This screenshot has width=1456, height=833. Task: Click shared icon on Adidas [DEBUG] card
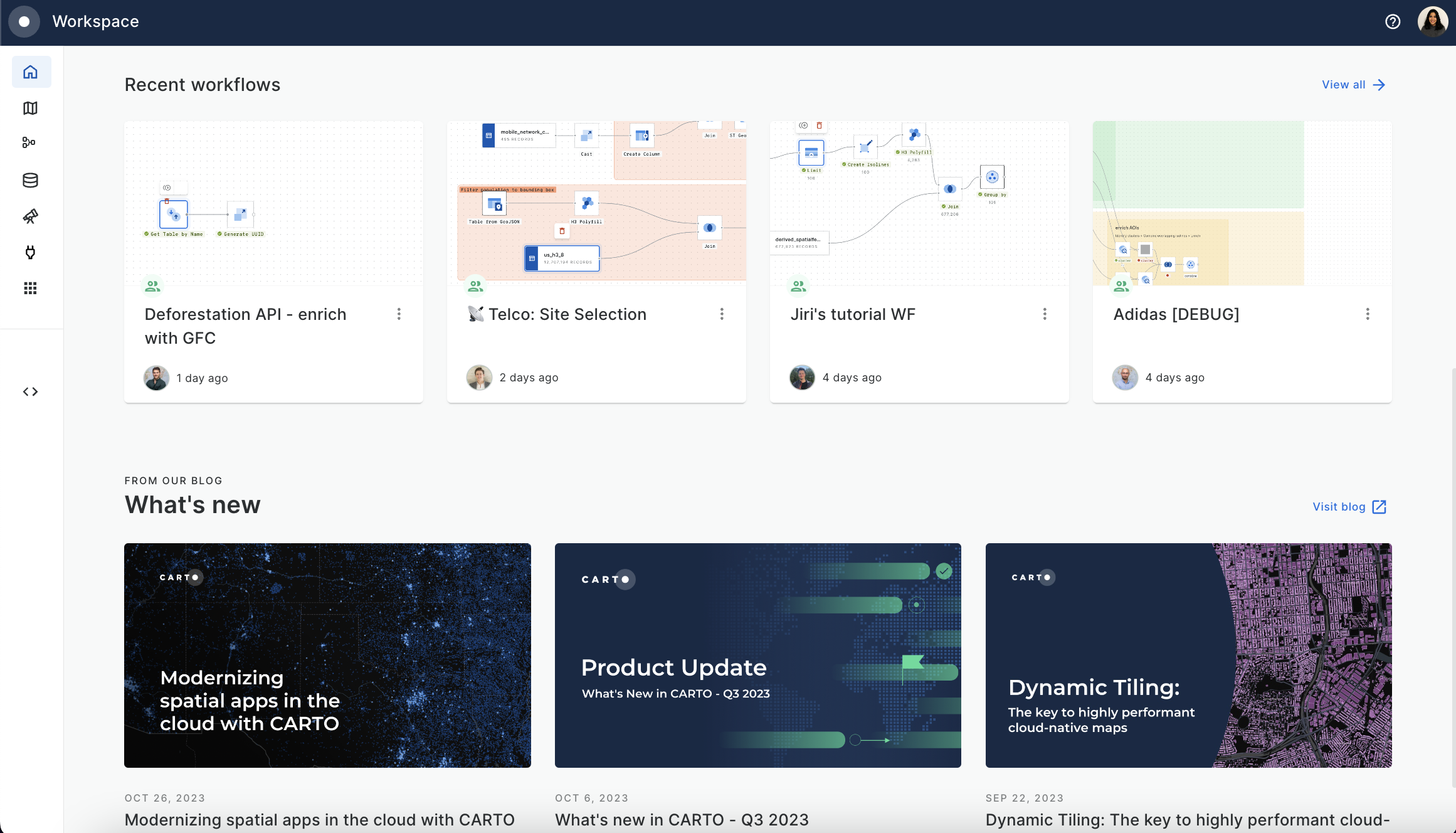coord(1121,286)
